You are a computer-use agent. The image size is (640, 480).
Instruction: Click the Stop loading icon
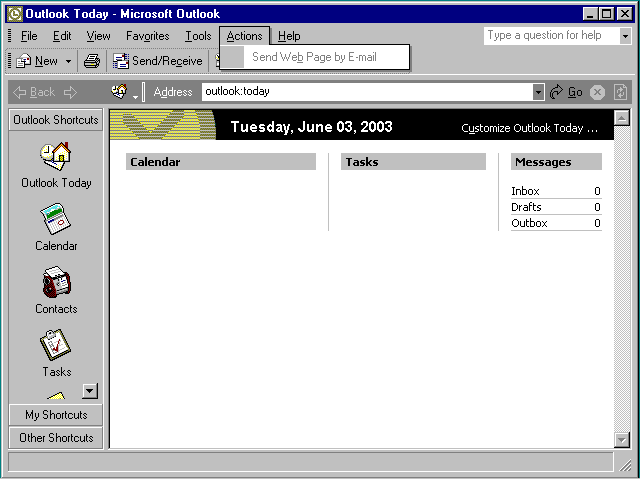(x=597, y=93)
